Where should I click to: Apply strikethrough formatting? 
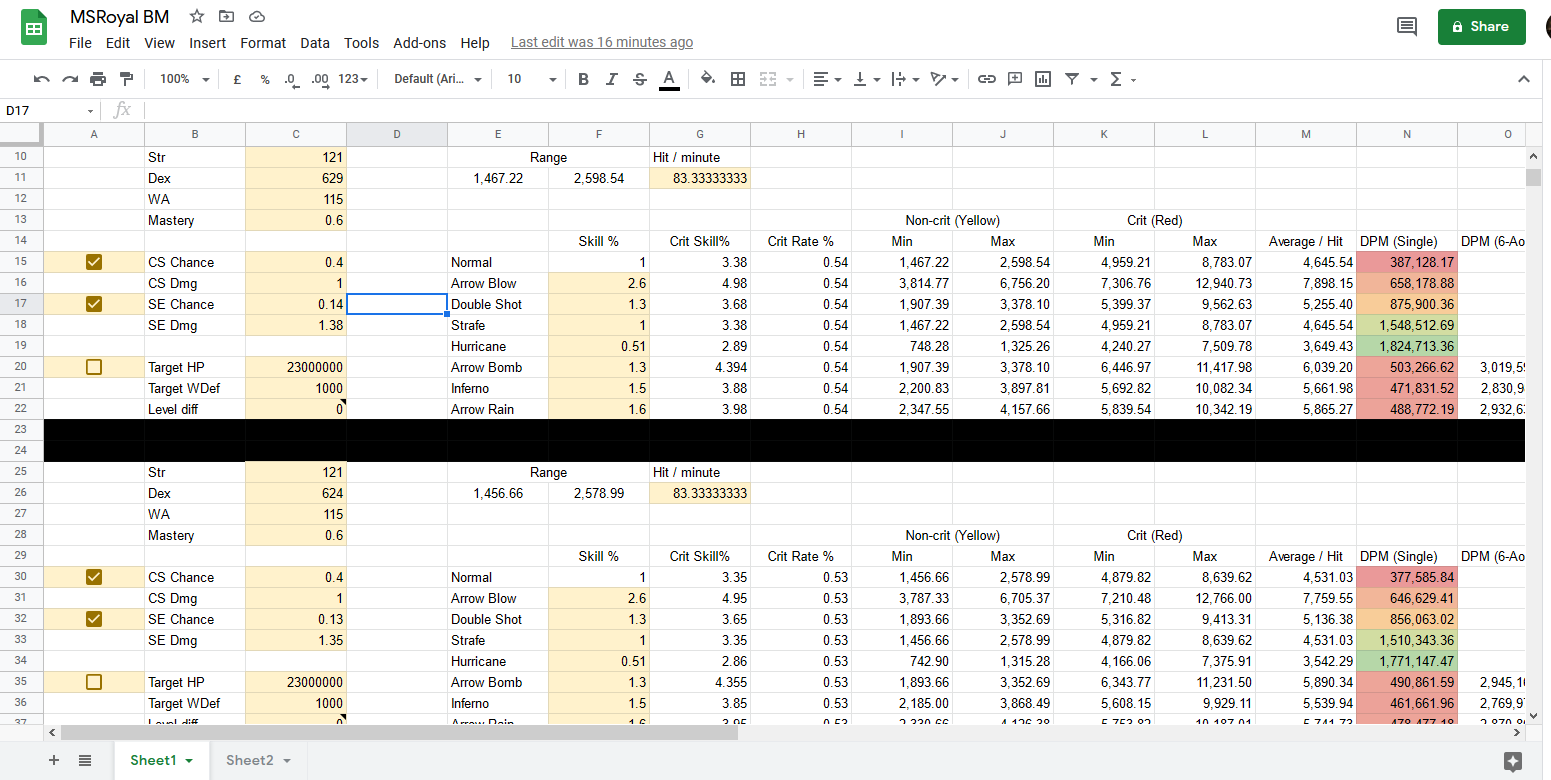click(x=640, y=79)
